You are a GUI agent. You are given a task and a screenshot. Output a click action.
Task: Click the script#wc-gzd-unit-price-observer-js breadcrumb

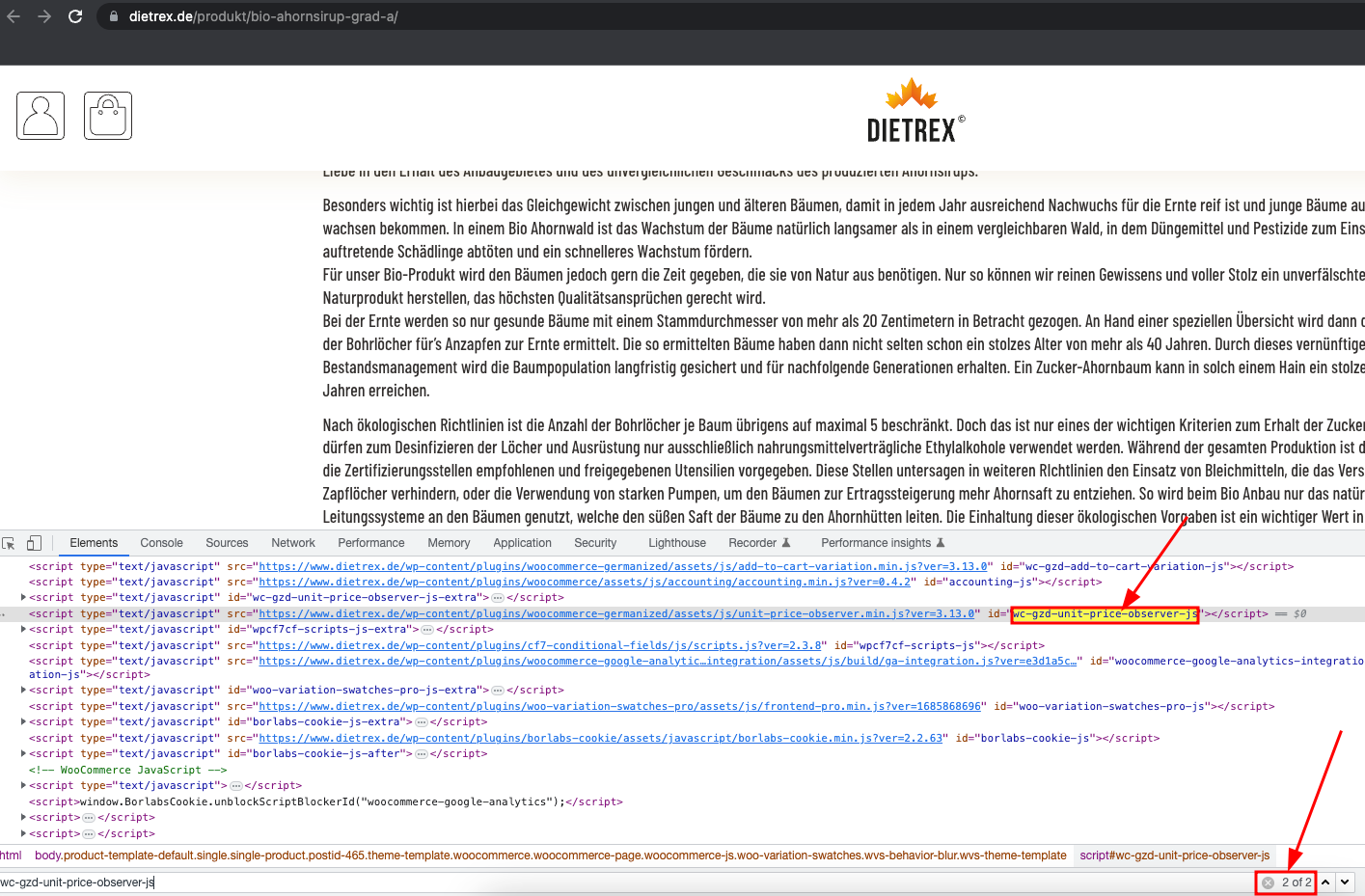pos(1175,855)
